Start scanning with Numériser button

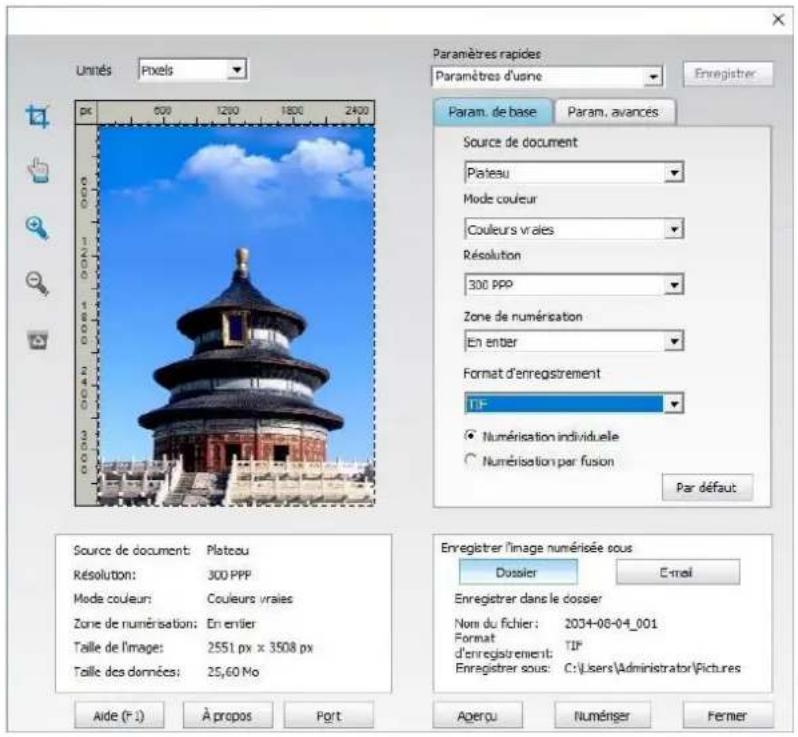coord(602,716)
